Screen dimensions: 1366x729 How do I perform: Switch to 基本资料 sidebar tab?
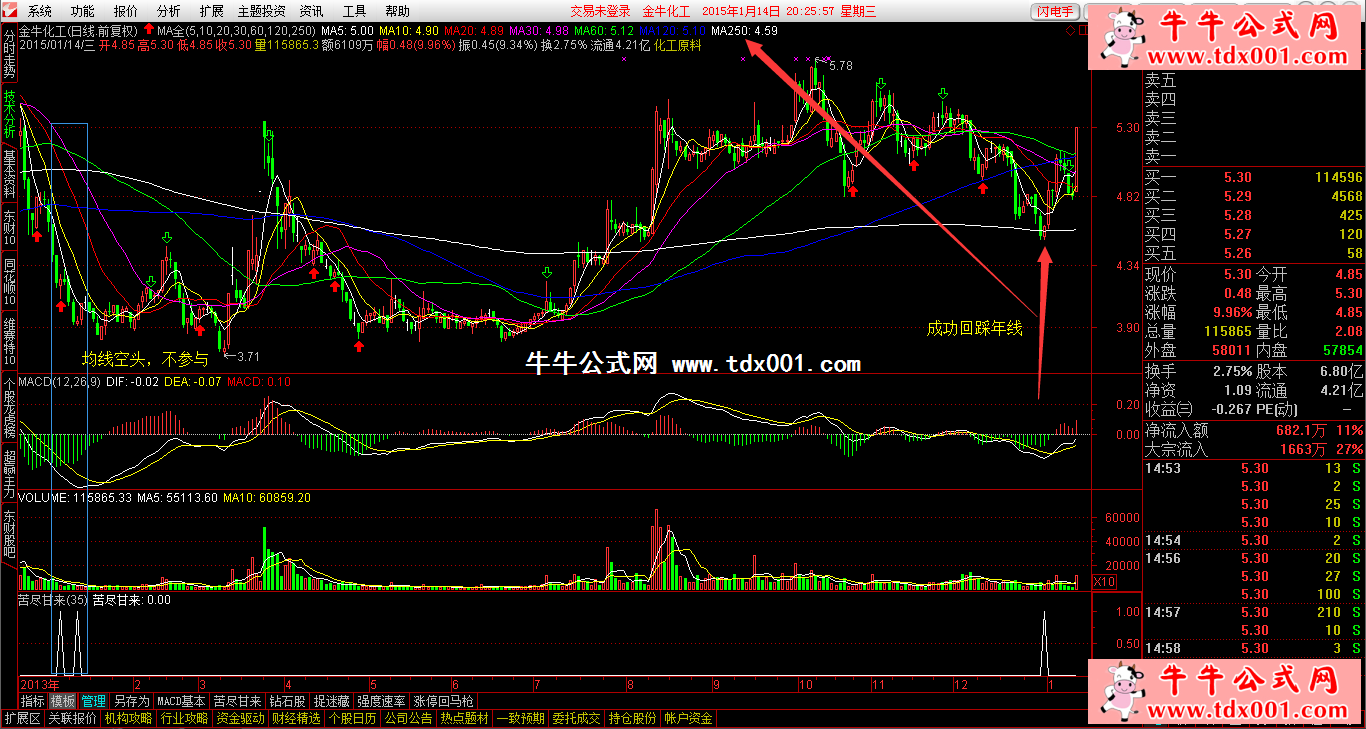point(9,173)
